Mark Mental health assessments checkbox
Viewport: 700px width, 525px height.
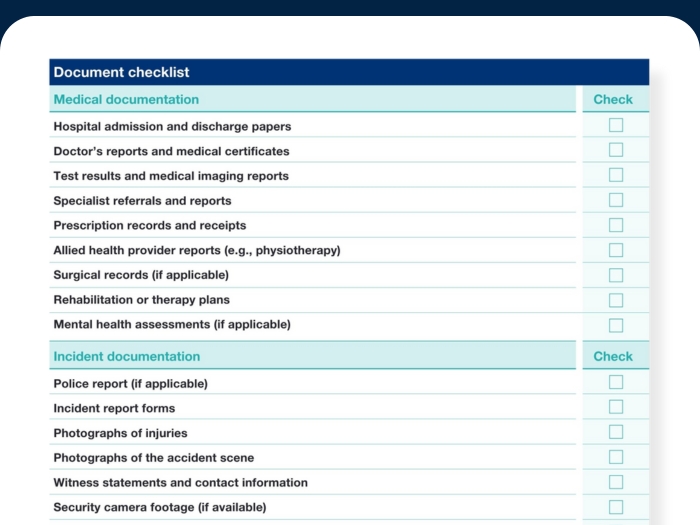[x=616, y=325]
